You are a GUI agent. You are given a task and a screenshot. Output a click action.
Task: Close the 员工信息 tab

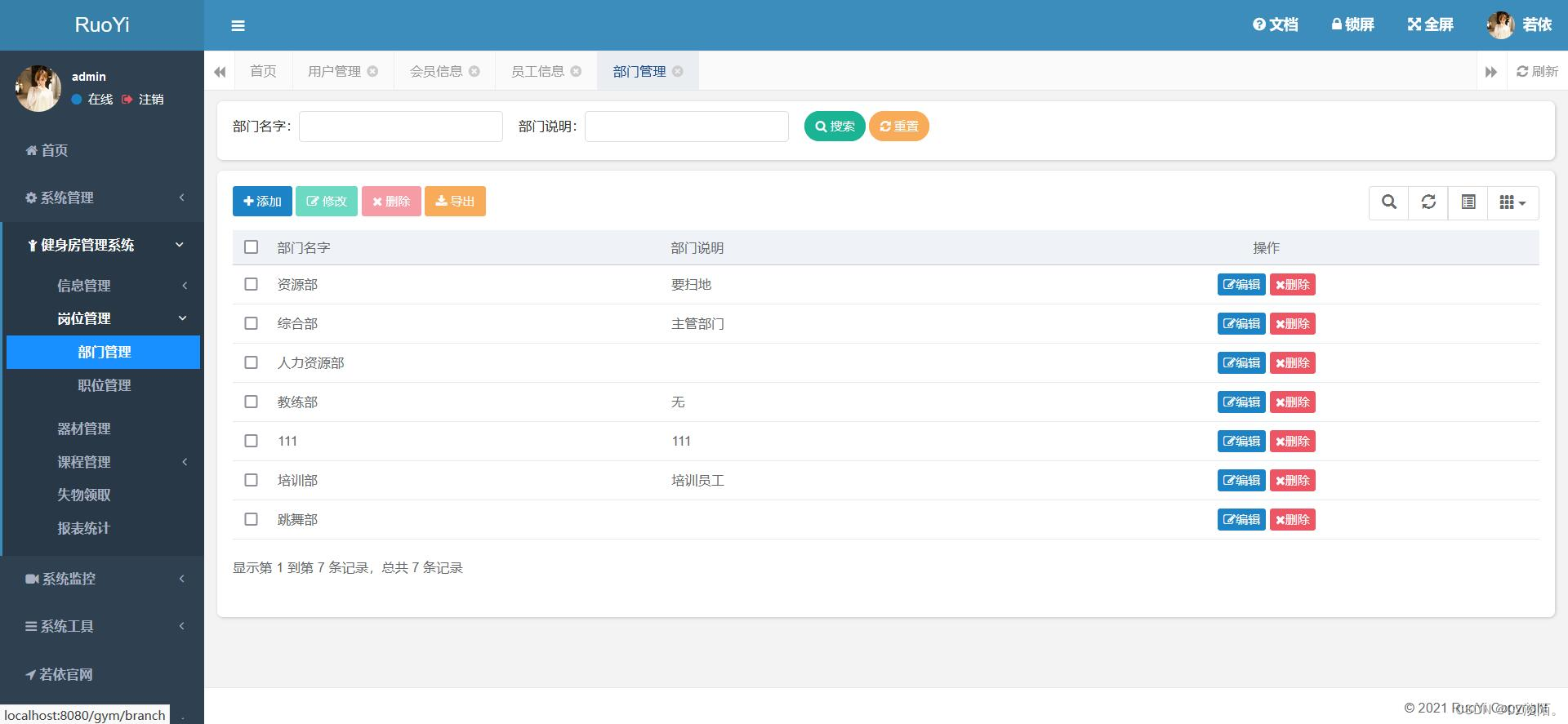pos(576,71)
